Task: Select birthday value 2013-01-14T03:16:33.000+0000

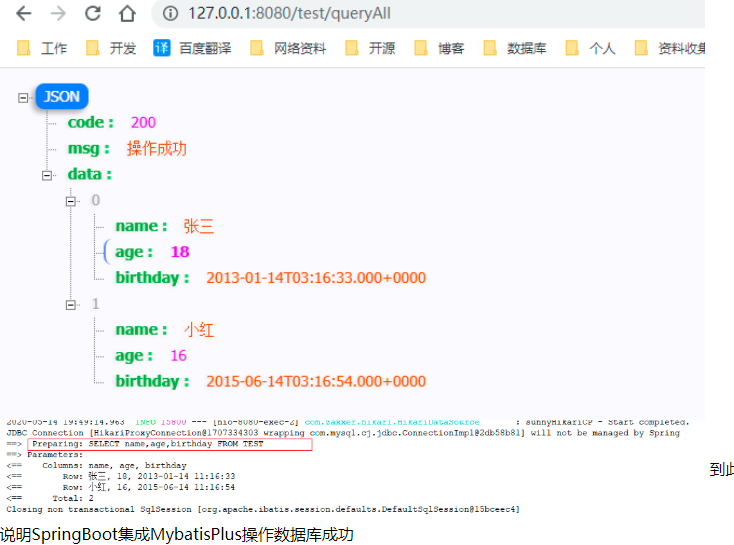Action: point(316,278)
